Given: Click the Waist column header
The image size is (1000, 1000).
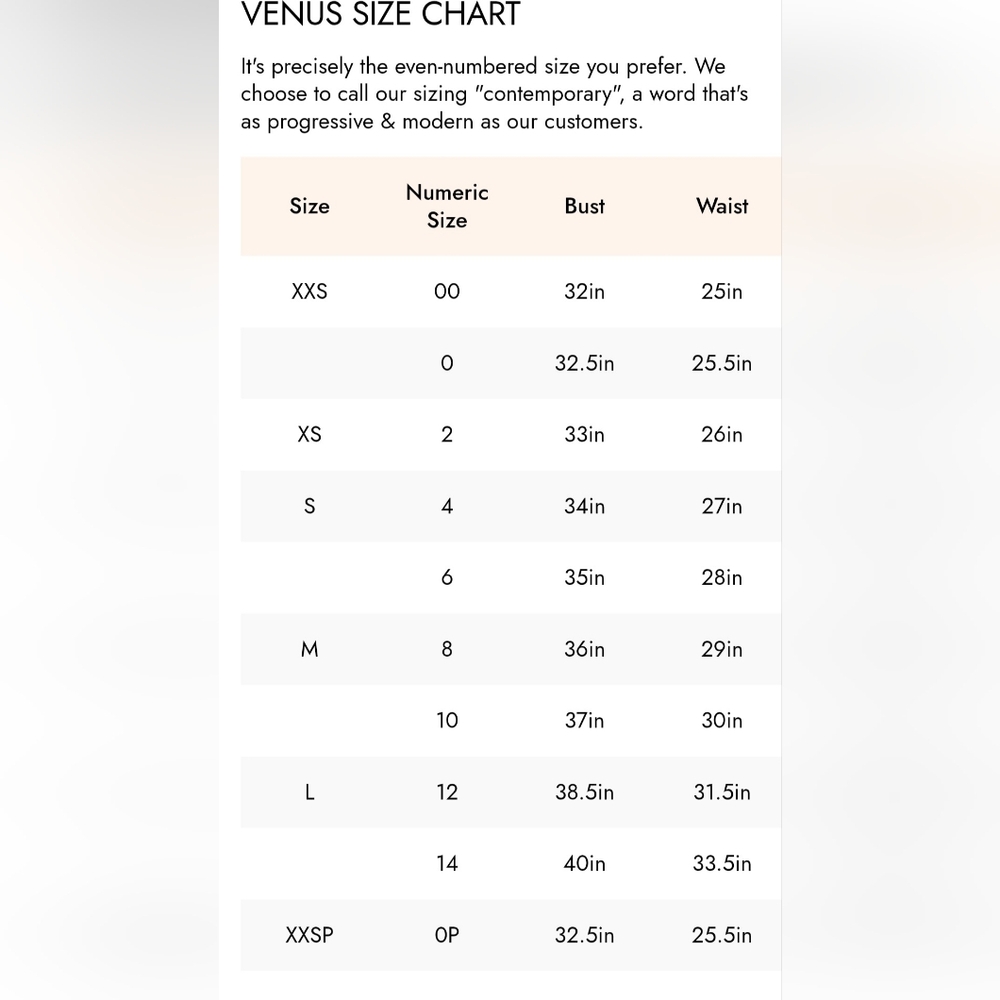Looking at the screenshot, I should pos(722,206).
